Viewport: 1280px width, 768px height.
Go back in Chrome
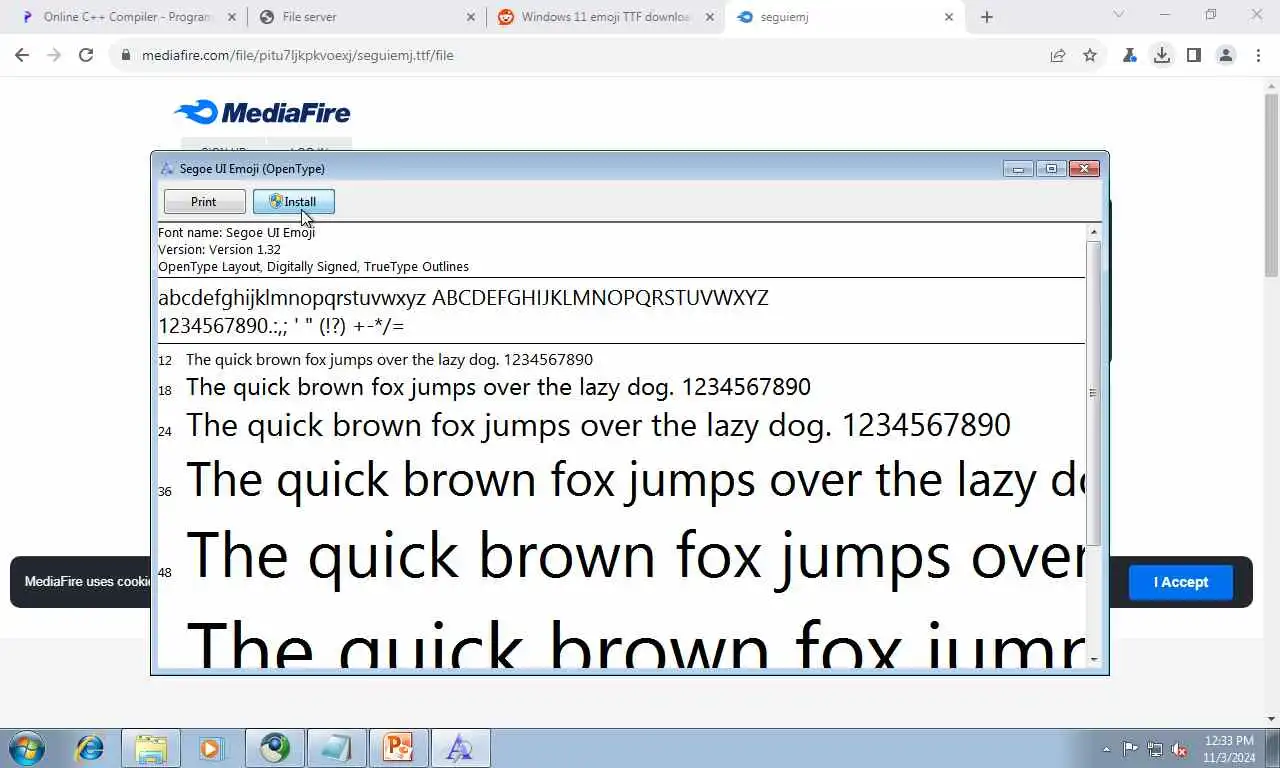pyautogui.click(x=22, y=55)
